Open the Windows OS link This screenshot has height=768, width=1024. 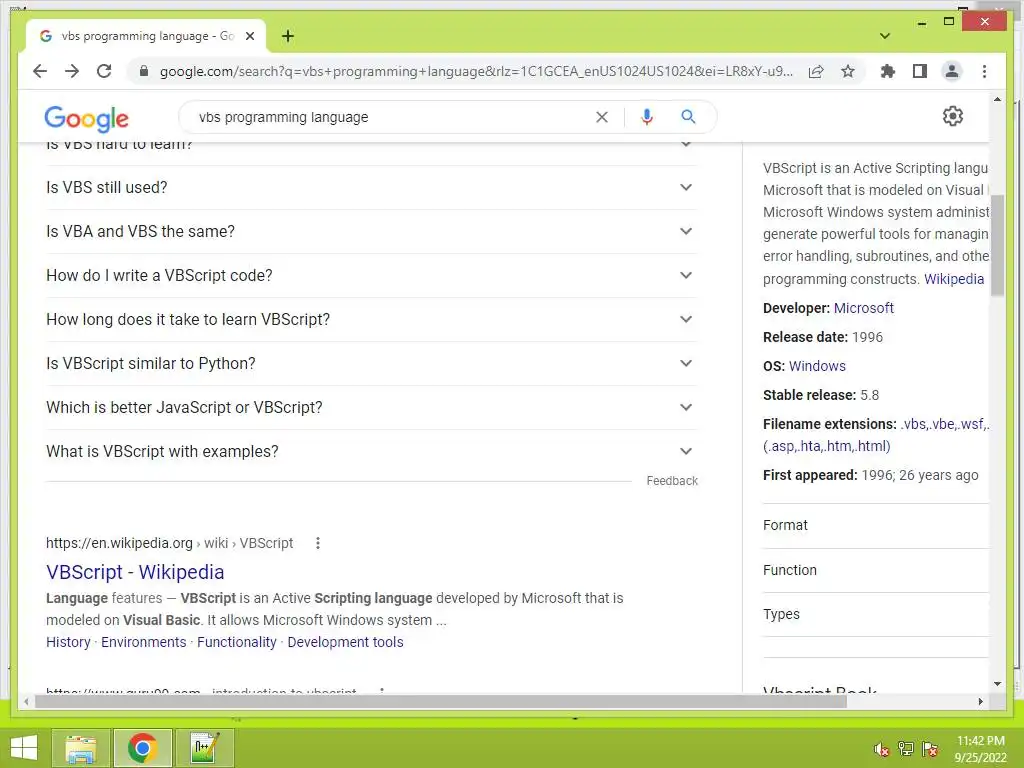click(817, 366)
